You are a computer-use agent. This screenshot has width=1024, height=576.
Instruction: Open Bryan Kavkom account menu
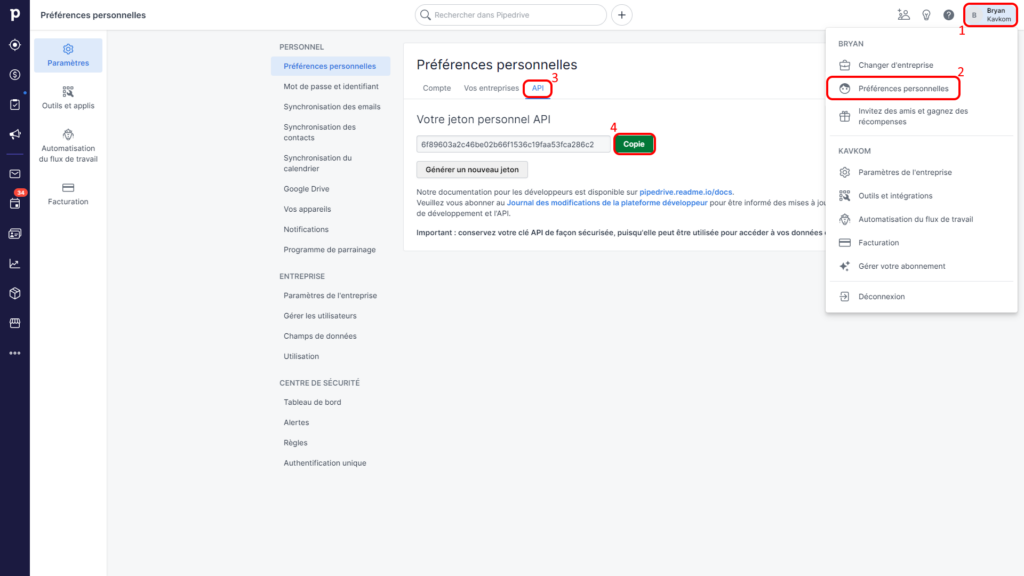(991, 14)
